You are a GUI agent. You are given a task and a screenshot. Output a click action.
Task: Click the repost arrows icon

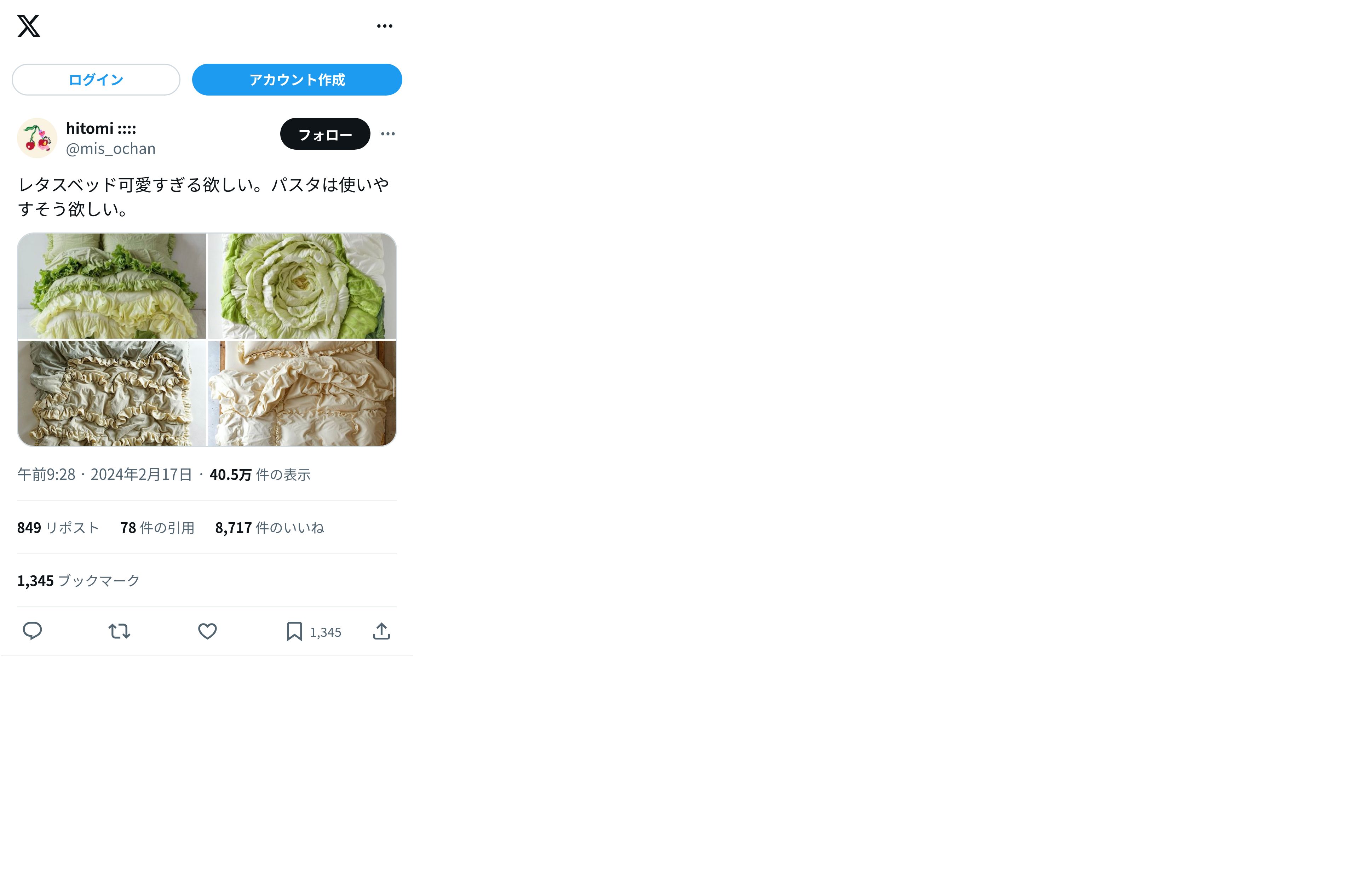(119, 631)
